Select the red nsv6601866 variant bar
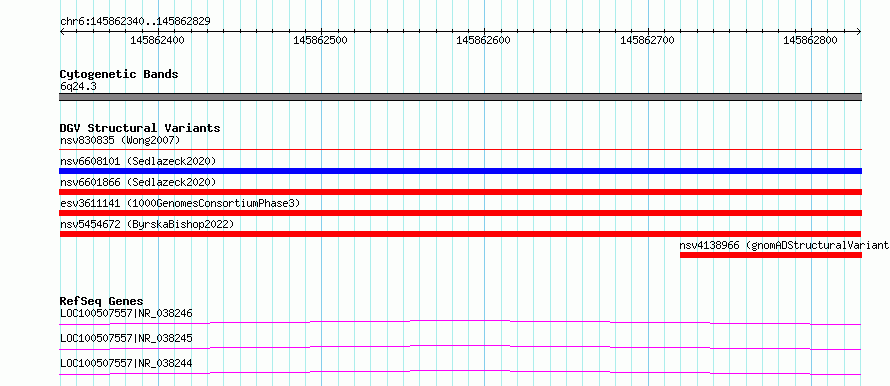The height and width of the screenshot is (386, 890). [461, 192]
